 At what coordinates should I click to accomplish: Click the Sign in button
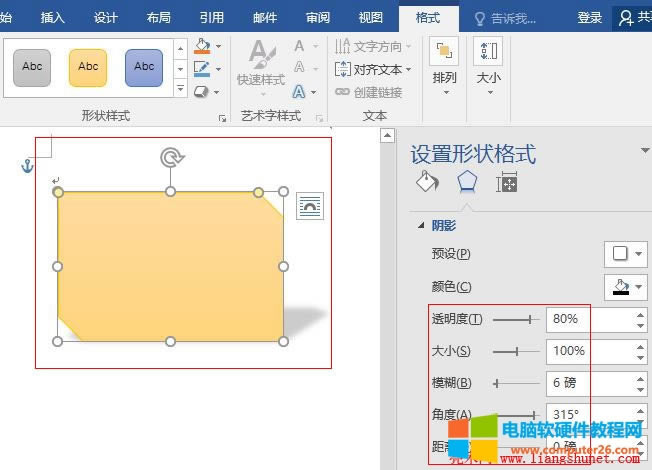tap(590, 17)
